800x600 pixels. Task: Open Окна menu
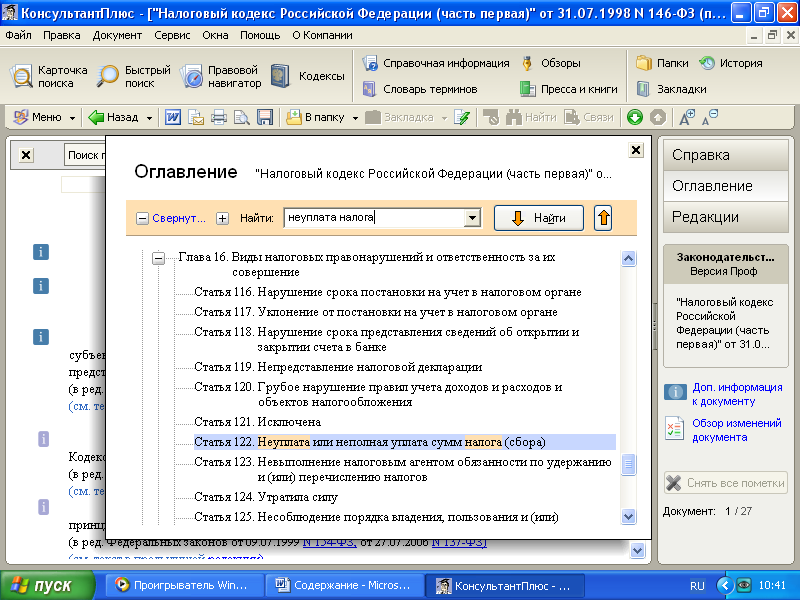pyautogui.click(x=215, y=35)
